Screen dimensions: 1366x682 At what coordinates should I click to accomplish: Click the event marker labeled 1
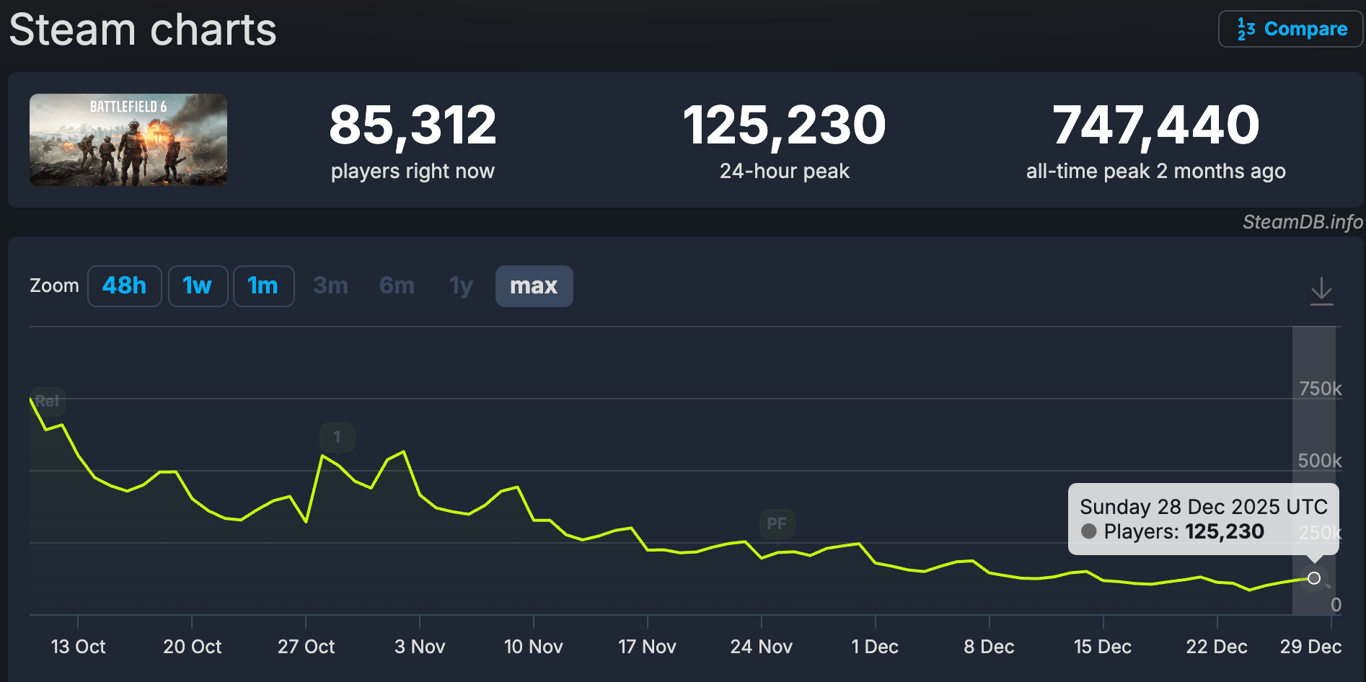click(337, 437)
